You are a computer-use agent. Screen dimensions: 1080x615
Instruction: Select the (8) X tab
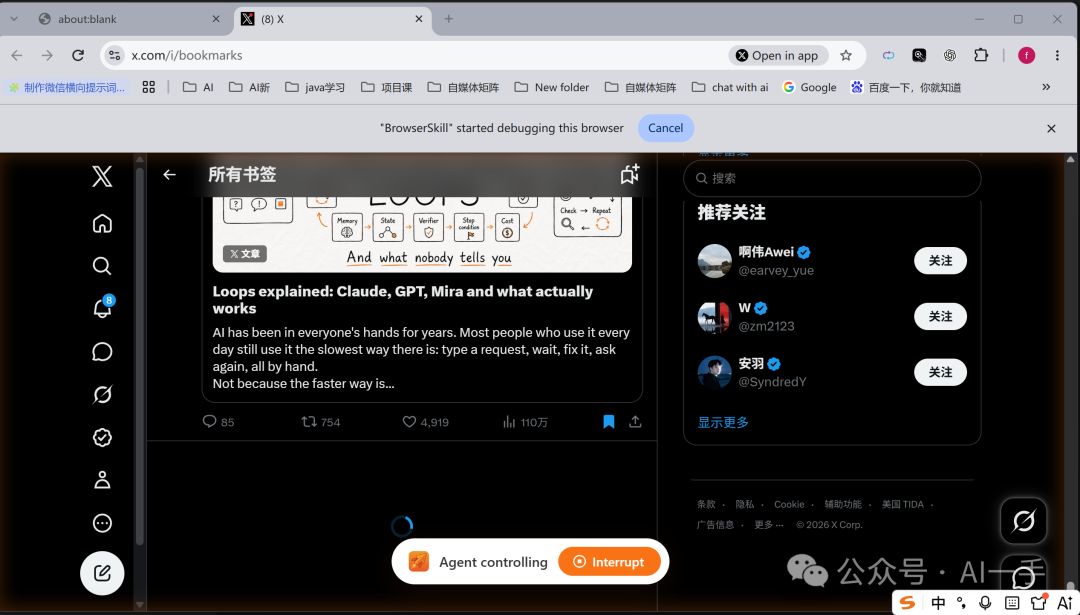click(333, 19)
